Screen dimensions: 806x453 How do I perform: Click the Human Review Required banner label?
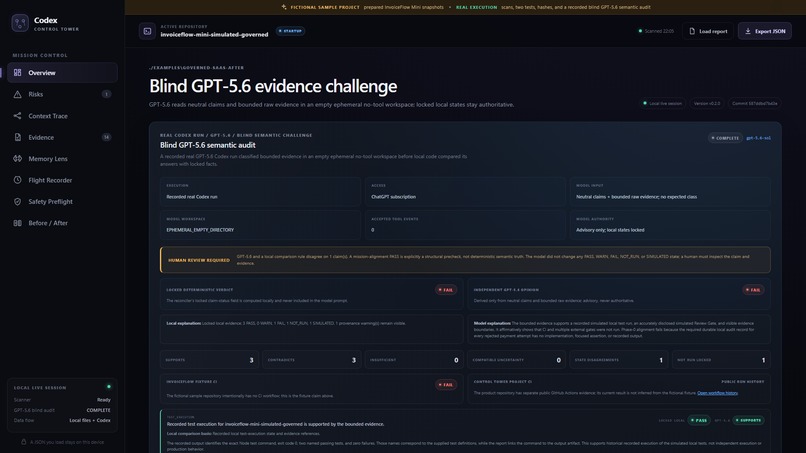(x=199, y=260)
